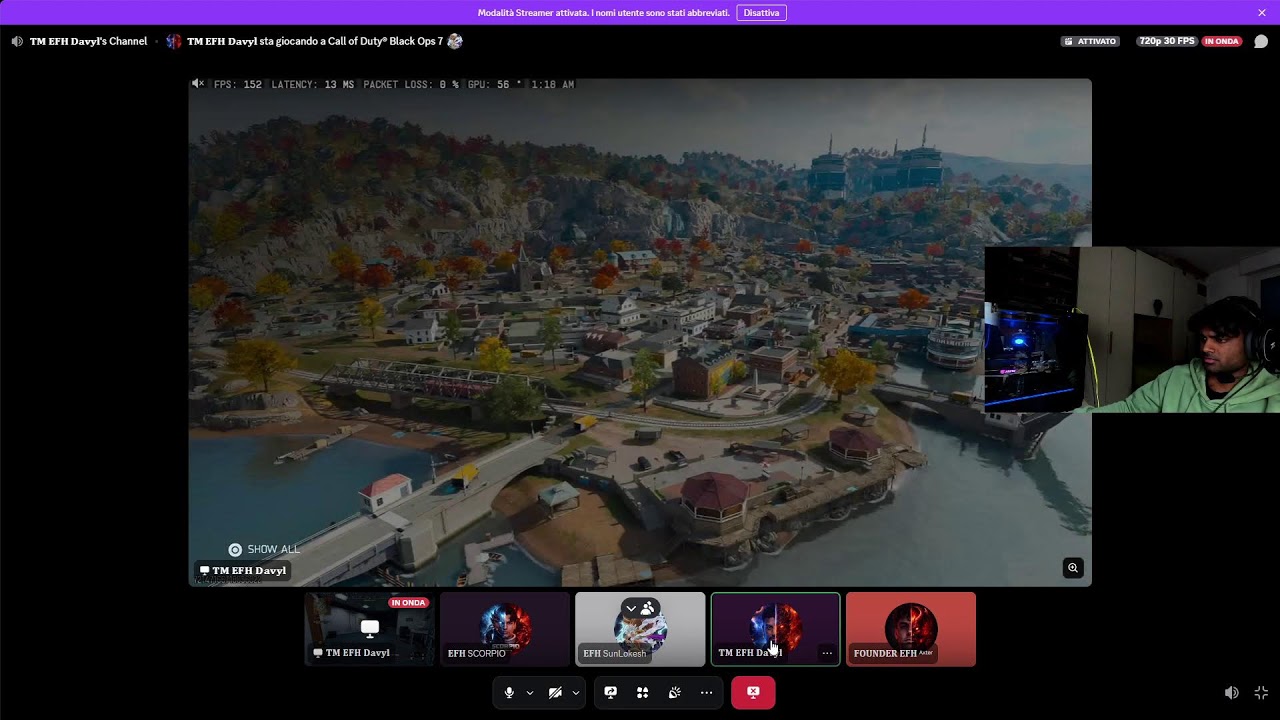Screen dimensions: 1280x720
Task: Click the magnifier zoom icon on the stream
Action: coord(1072,568)
